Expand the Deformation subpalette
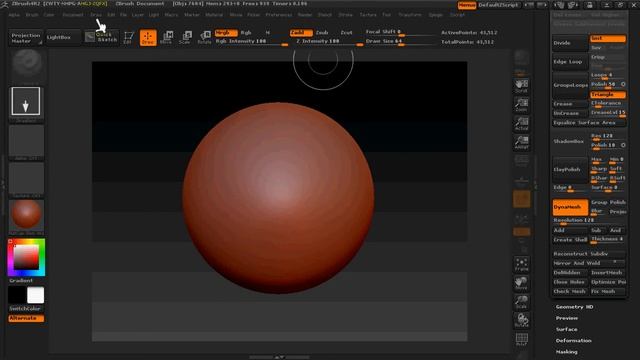 [x=573, y=340]
